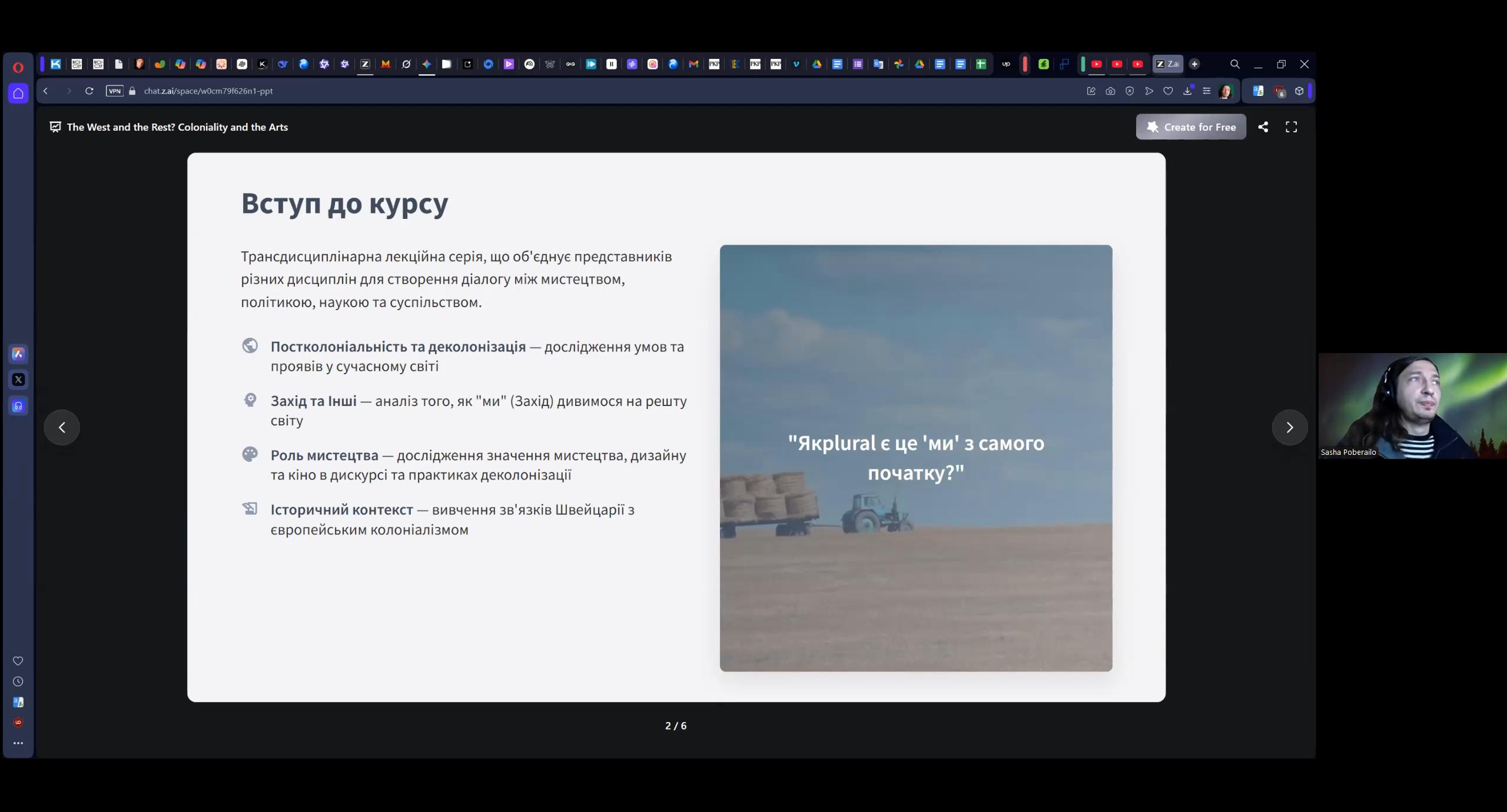The image size is (1507, 812).
Task: Open a new tab with plus
Action: click(x=1194, y=64)
